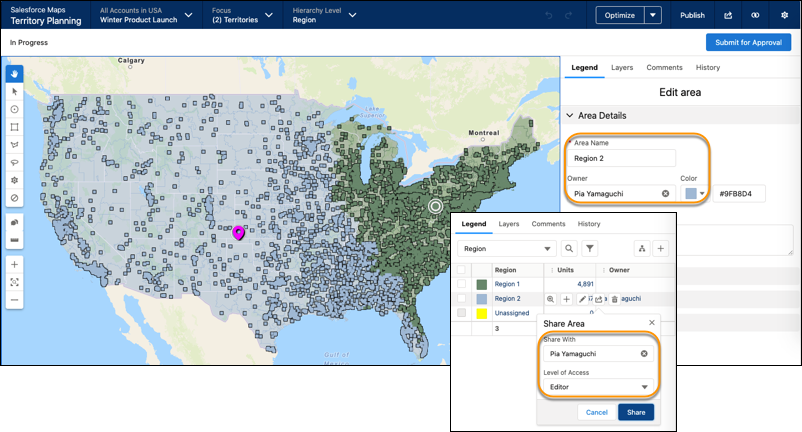Delete Region 2 with the trash icon
This screenshot has width=802, height=432.
tap(614, 299)
